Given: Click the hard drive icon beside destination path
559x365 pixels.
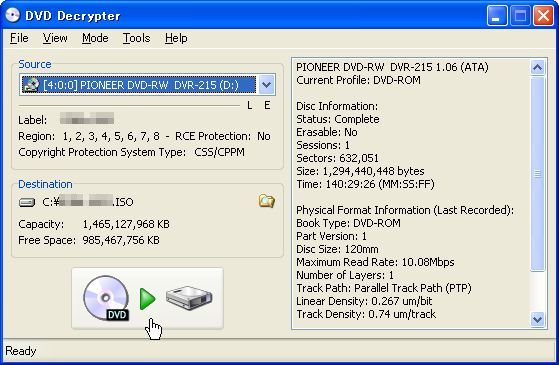Looking at the screenshot, I should 27,202.
